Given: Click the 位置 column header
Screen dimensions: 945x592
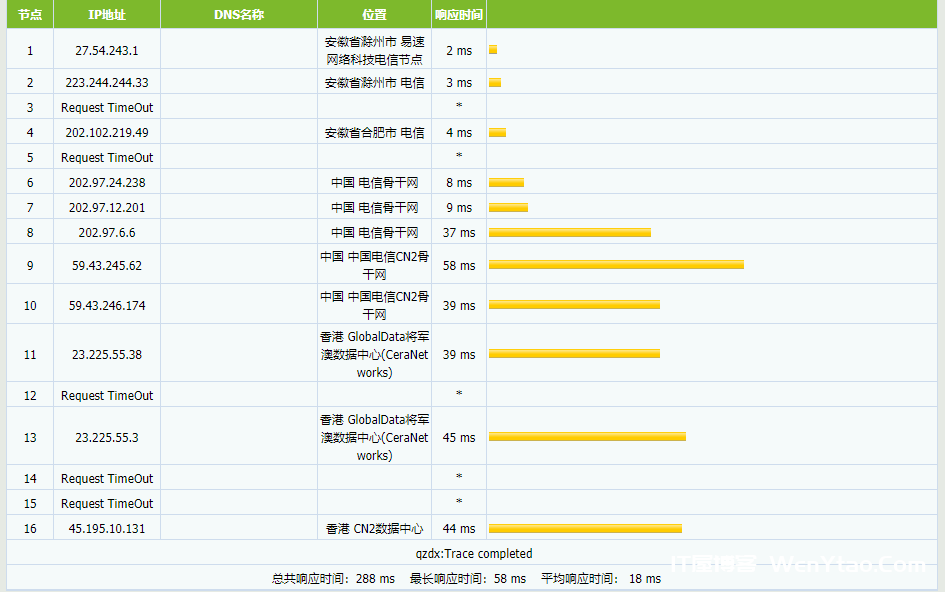Looking at the screenshot, I should pos(374,15).
